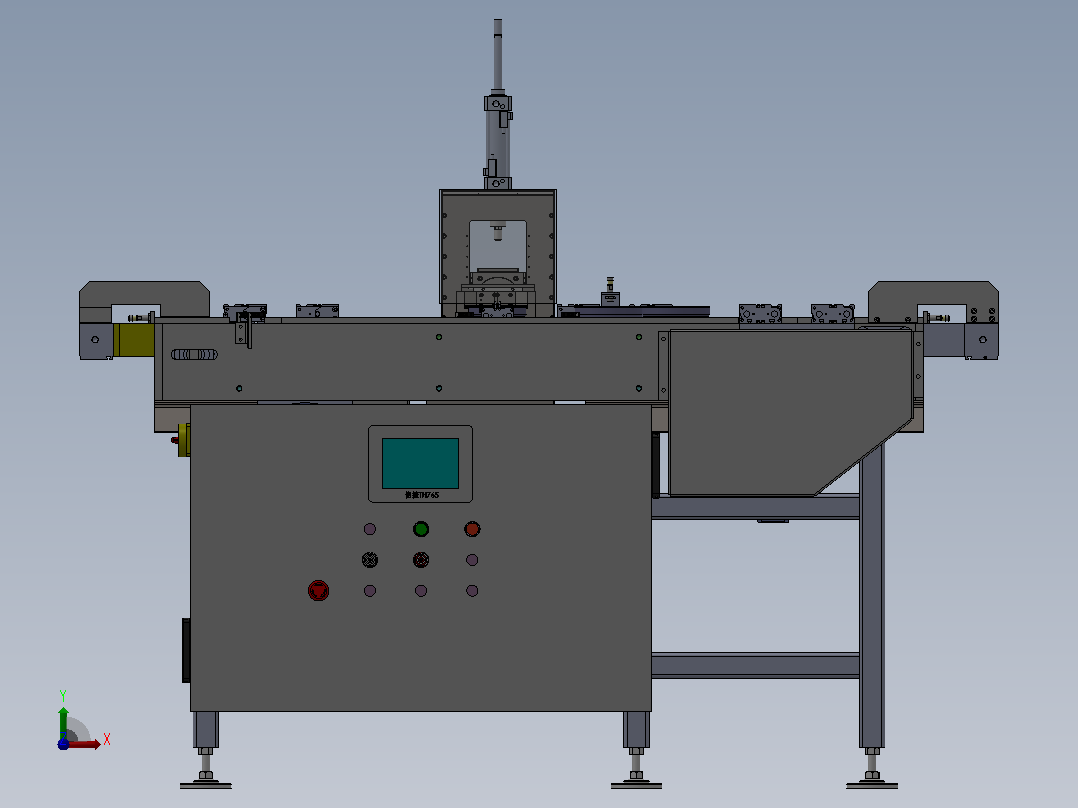Click the green Y axis of the triad
Screen dimensions: 1078x808
[63, 721]
